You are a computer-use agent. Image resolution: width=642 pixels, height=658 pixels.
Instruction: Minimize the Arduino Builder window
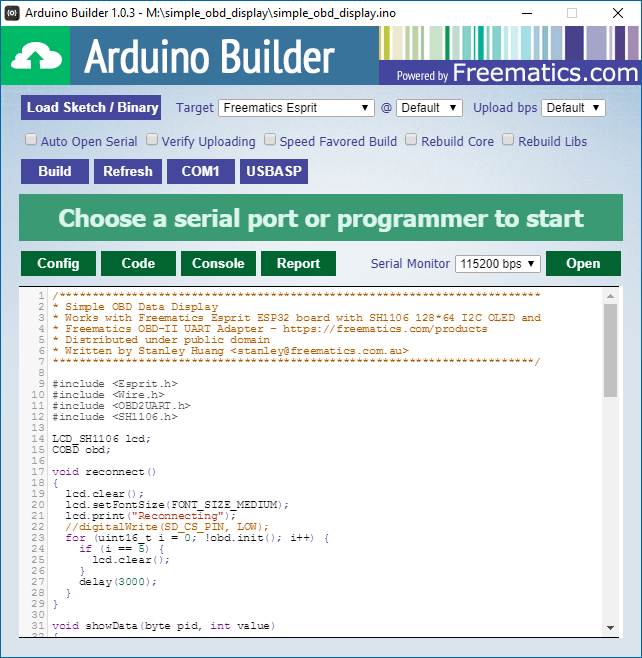click(x=527, y=13)
